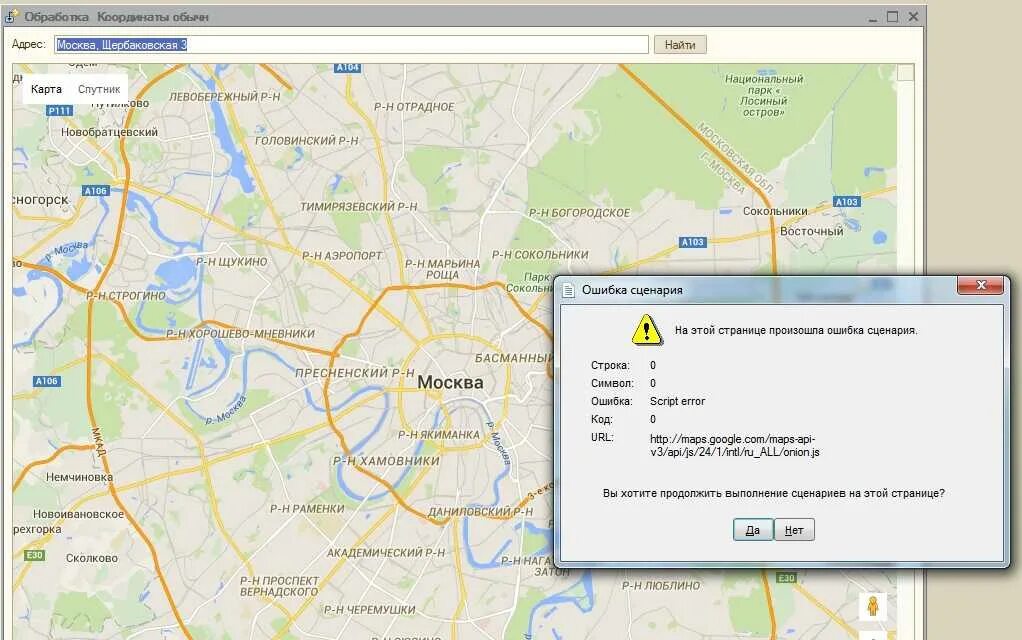1022x640 pixels.
Task: Click the Немчиновка label on map
Action: coord(80,477)
